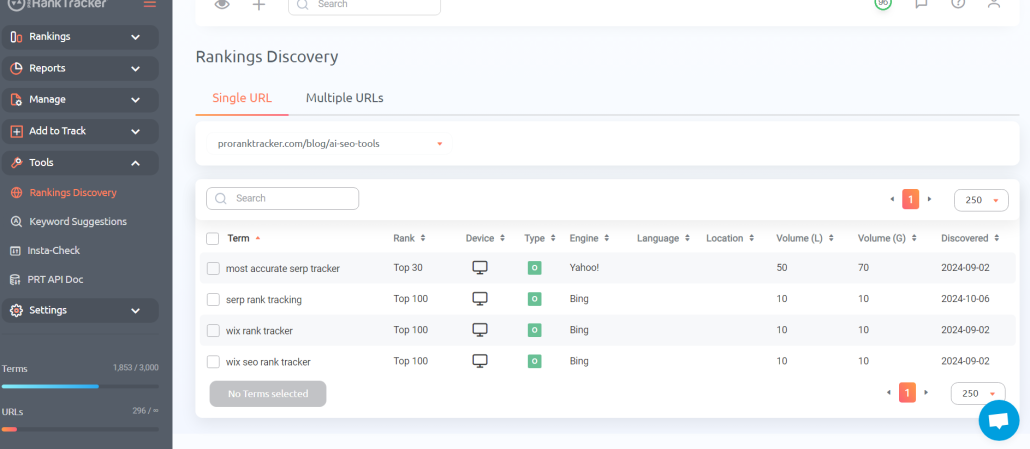Viewport: 1030px width, 449px height.
Task: Expand the Add to Track menu
Action: pos(80,131)
